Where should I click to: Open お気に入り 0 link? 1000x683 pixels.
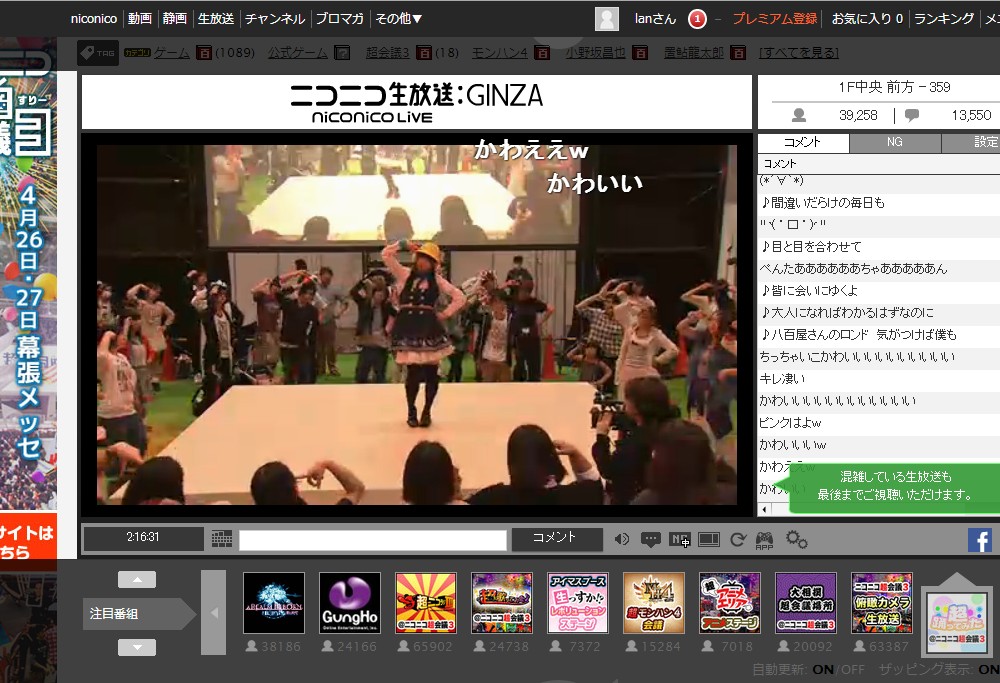867,19
